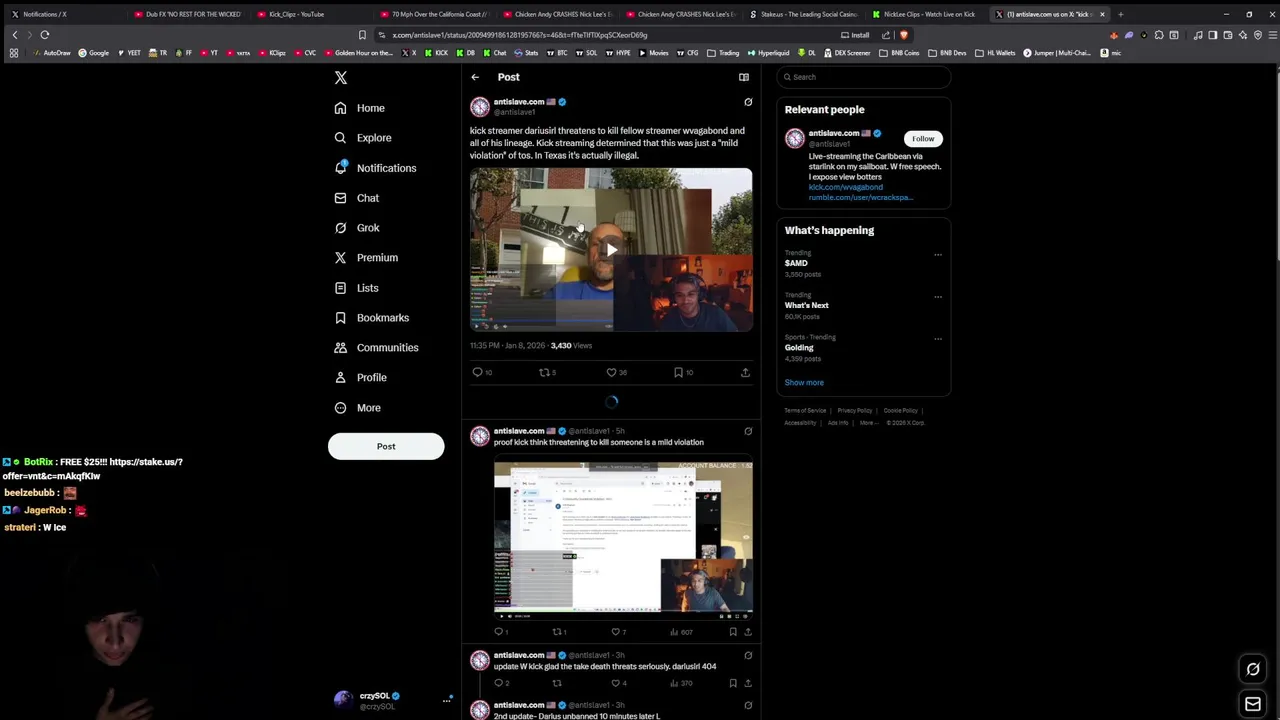Open Grok from the sidebar

(x=356, y=228)
